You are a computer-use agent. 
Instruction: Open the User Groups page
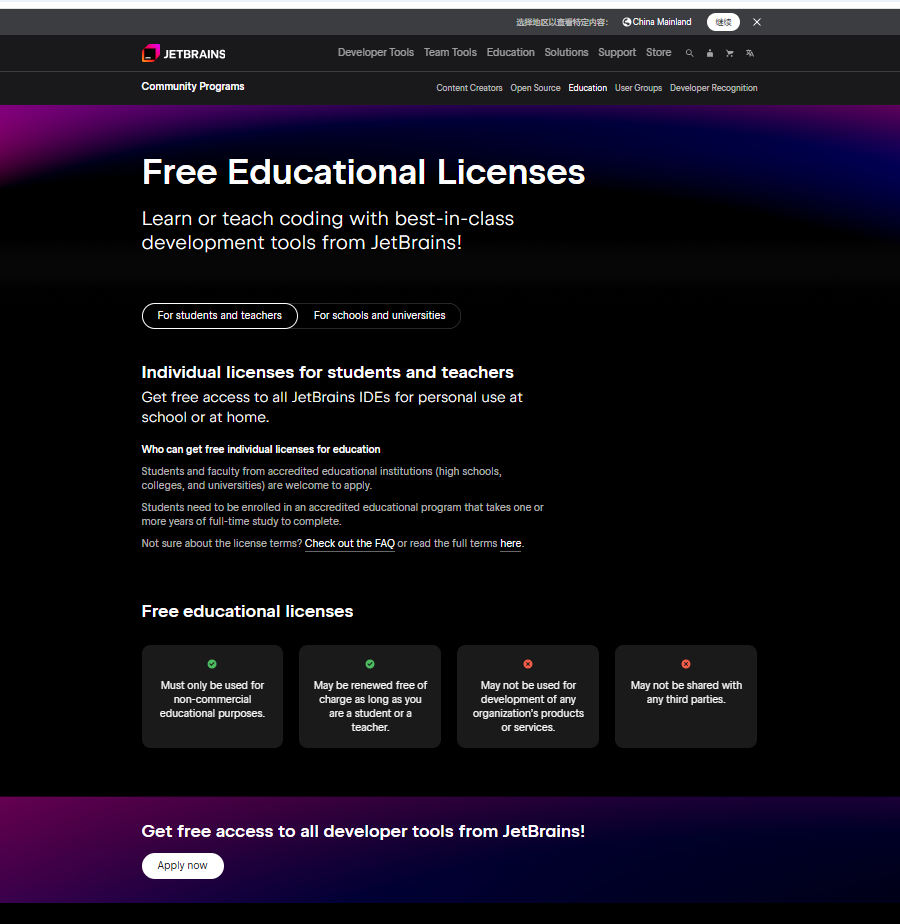[x=638, y=88]
